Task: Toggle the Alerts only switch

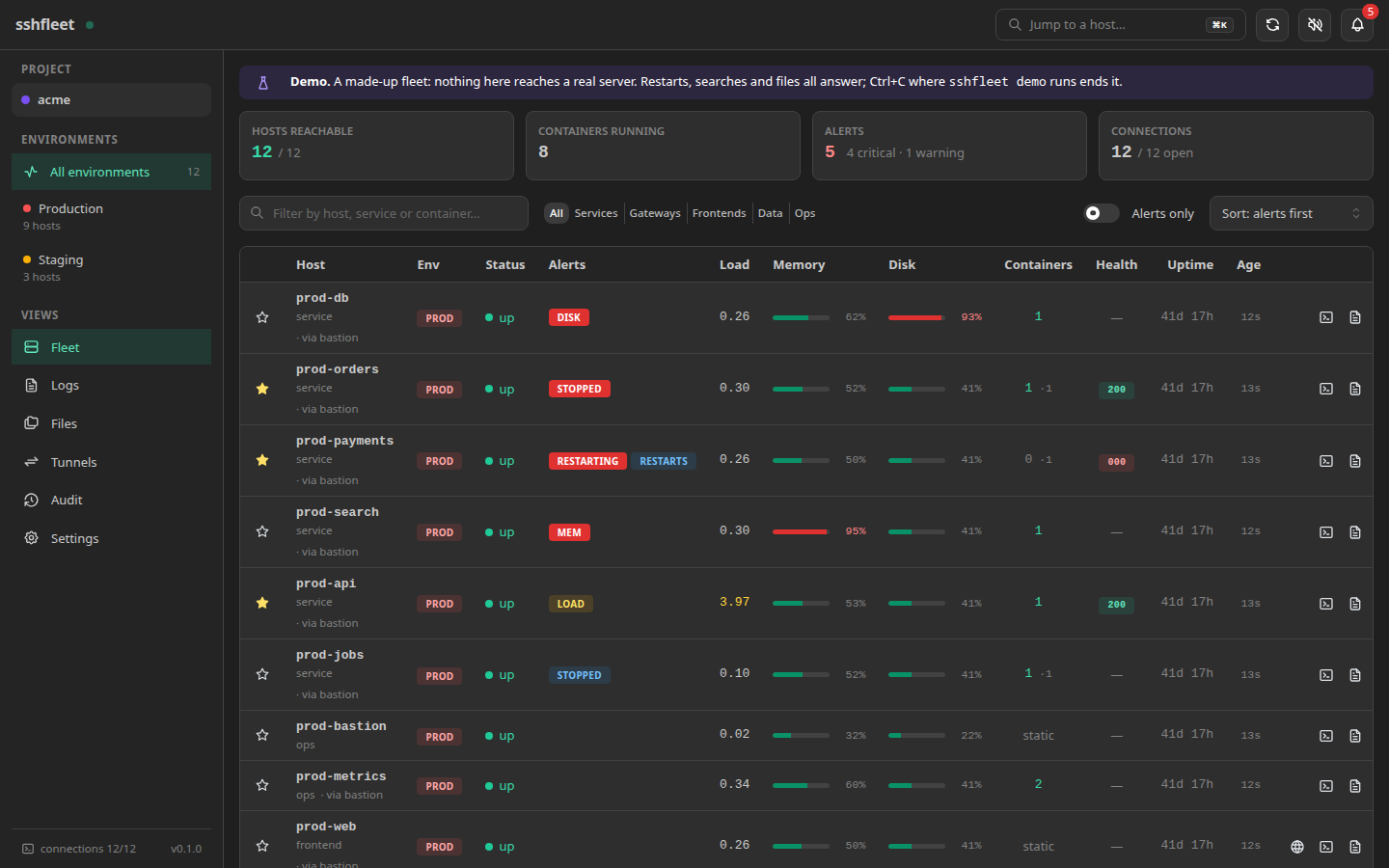Action: tap(1102, 213)
